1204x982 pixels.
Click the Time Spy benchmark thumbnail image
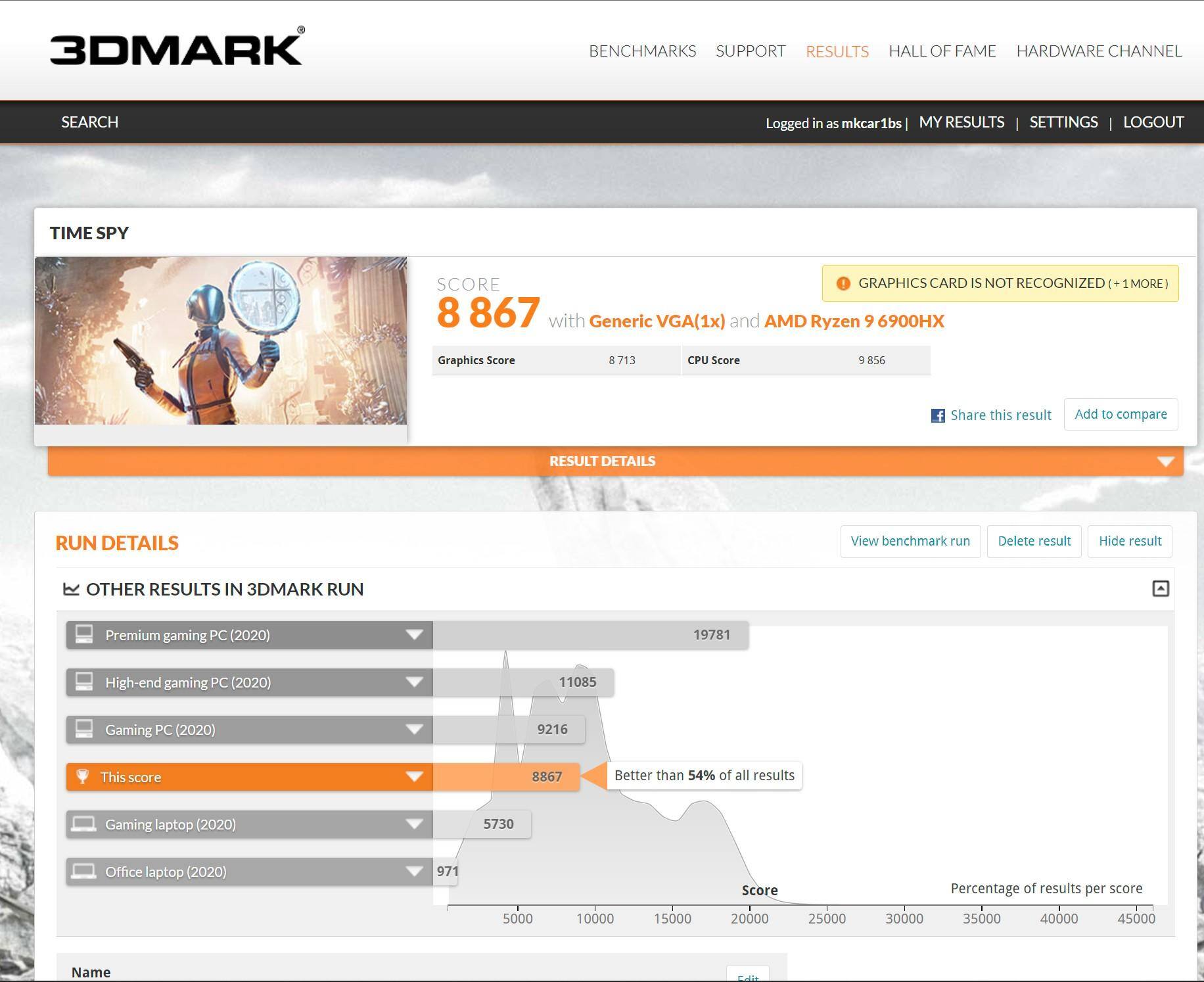[x=221, y=340]
